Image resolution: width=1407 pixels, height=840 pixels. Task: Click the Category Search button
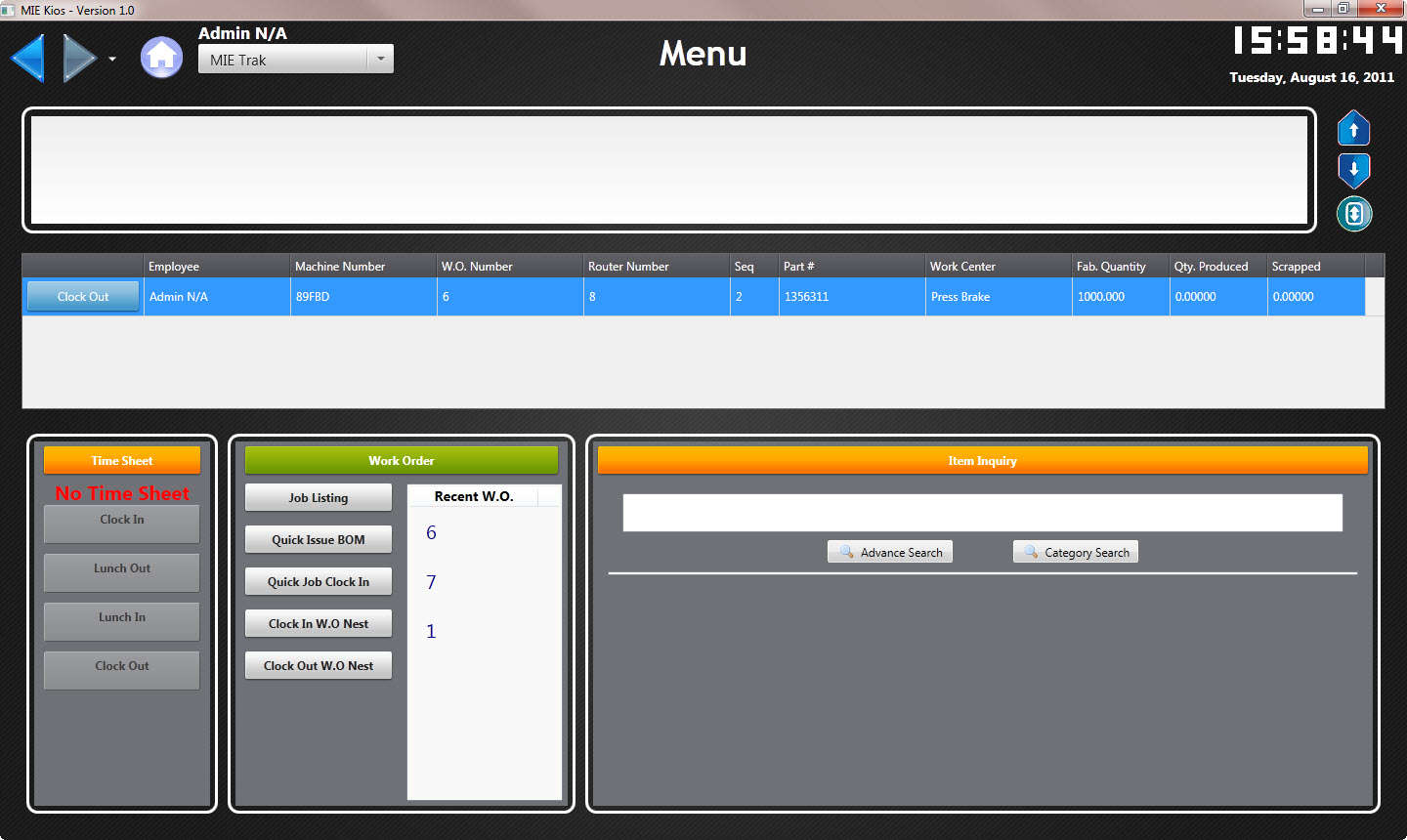pyautogui.click(x=1076, y=552)
